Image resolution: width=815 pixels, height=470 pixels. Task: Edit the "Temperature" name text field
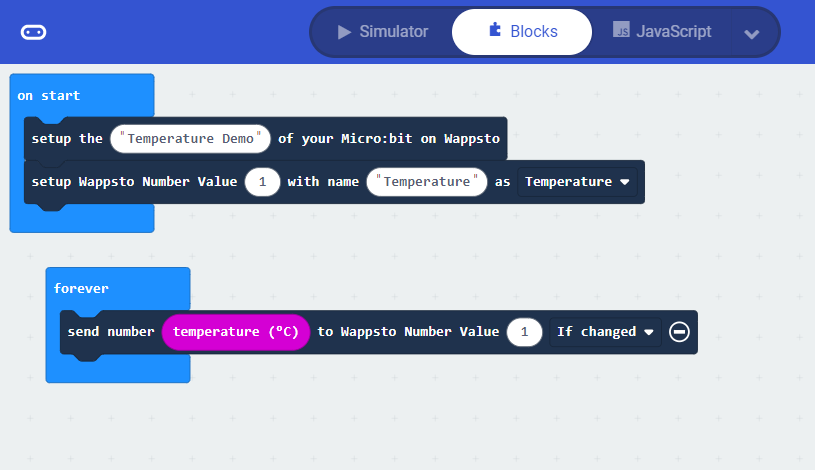[x=427, y=182]
